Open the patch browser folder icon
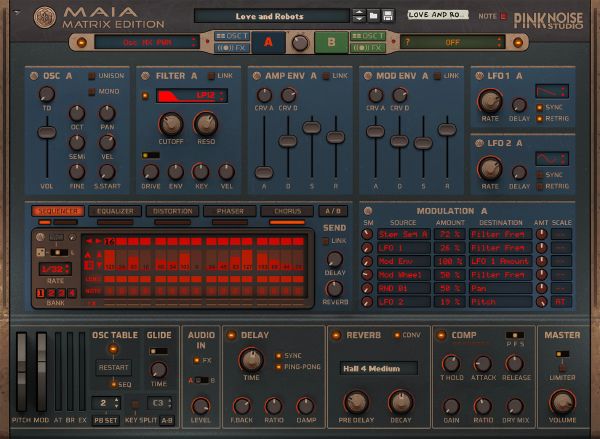 click(373, 16)
